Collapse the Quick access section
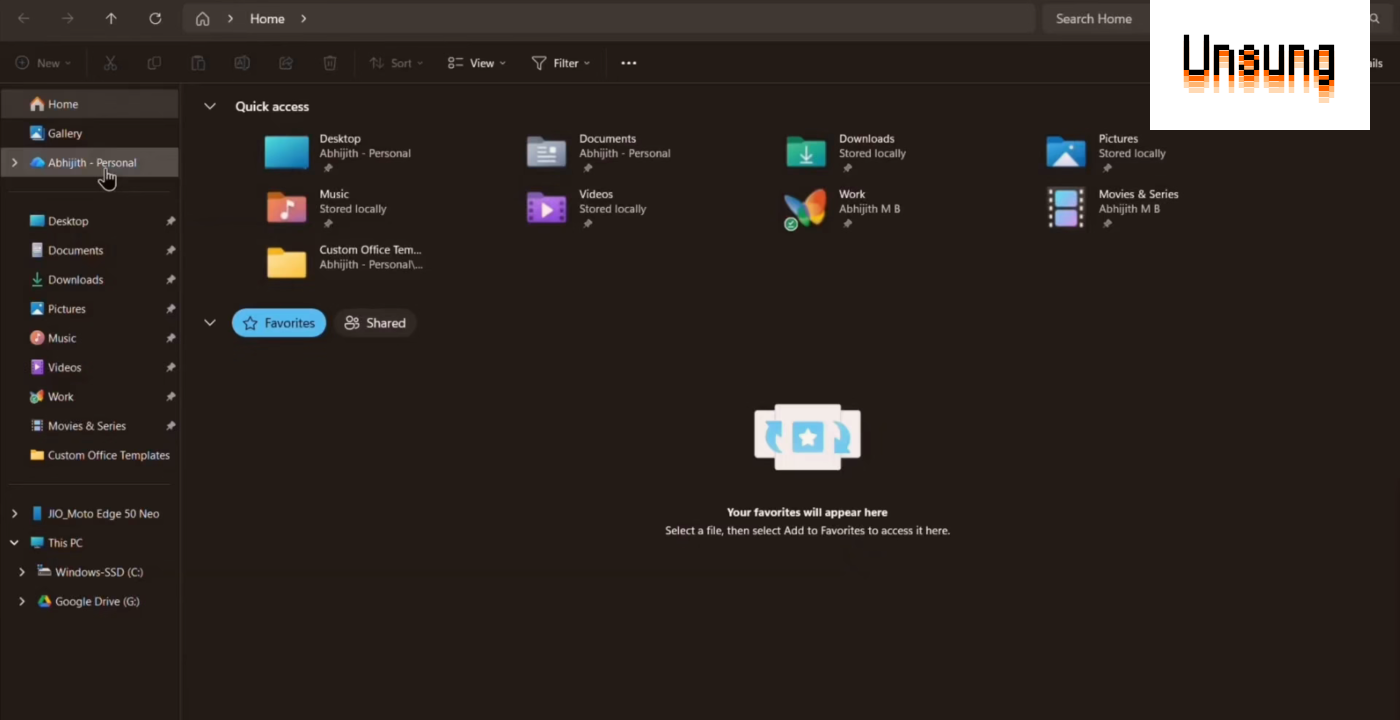Screen dimensions: 1400x720 (x=210, y=105)
